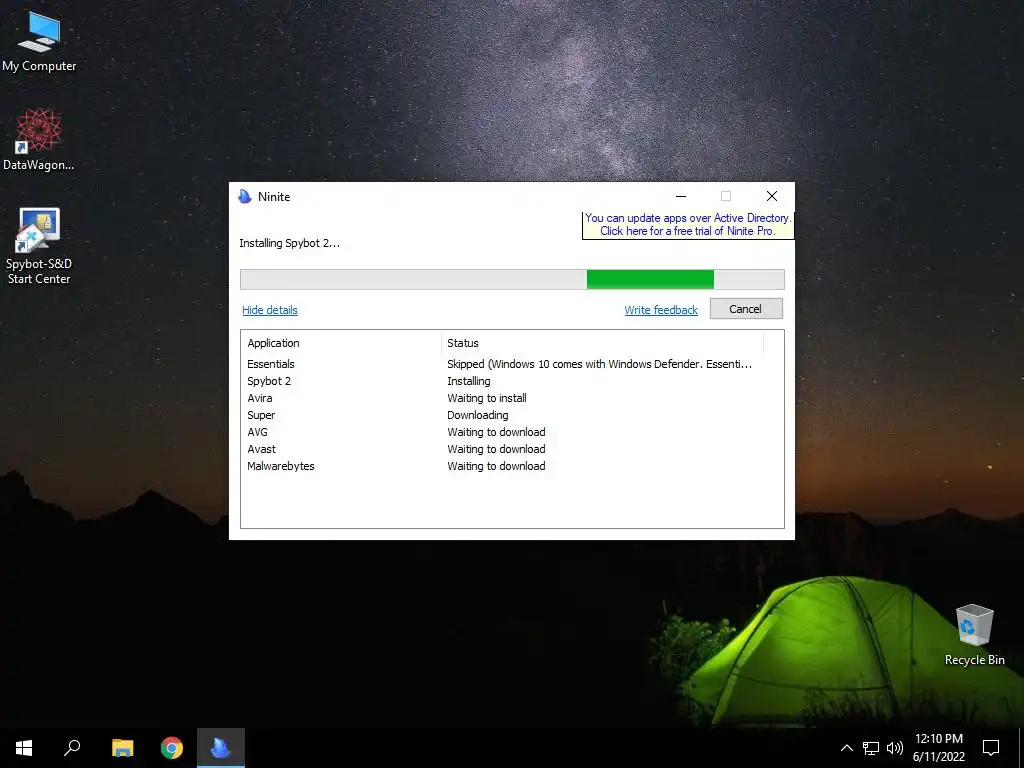Open File Explorer from the taskbar
Screen dimensions: 1024x768
pyautogui.click(x=122, y=748)
